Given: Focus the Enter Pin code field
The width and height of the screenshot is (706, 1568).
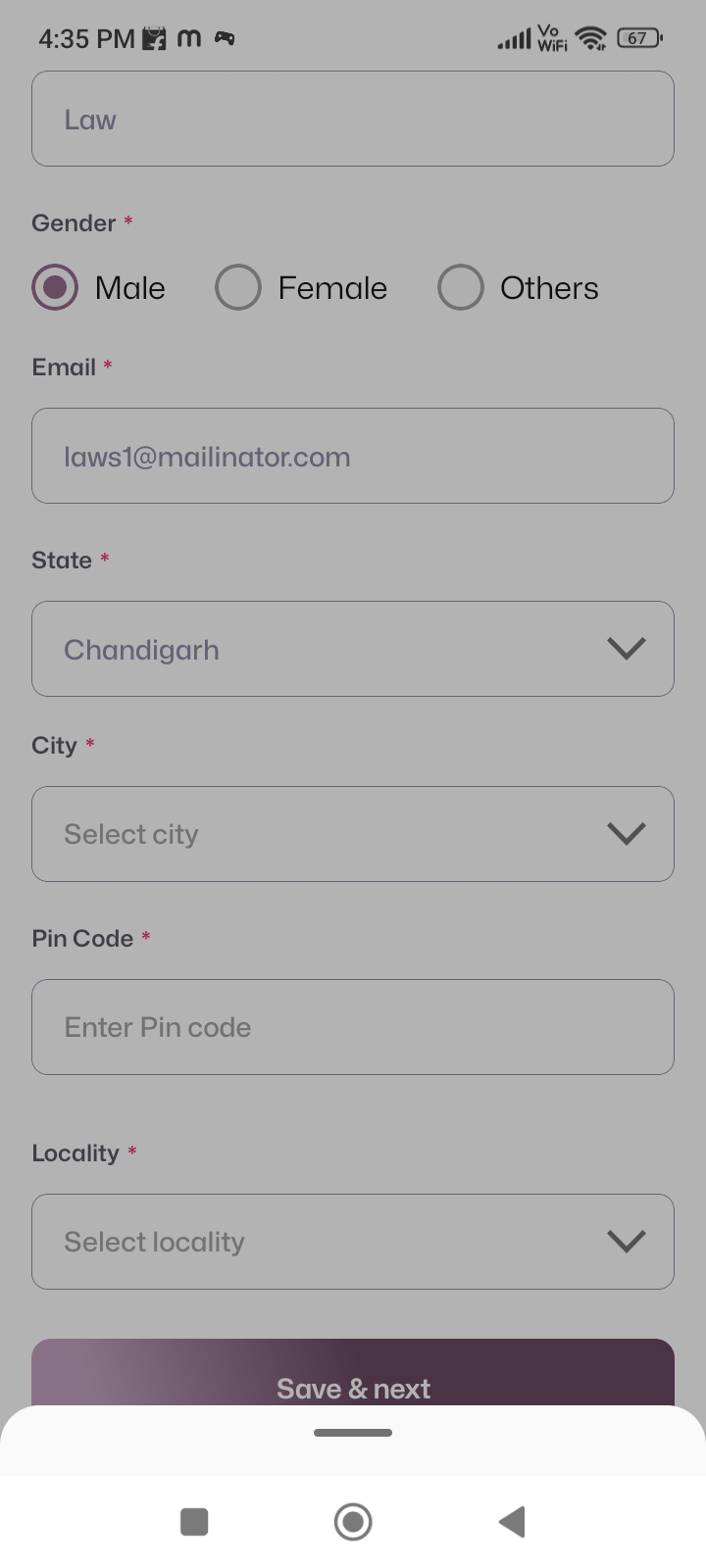Looking at the screenshot, I should [353, 1027].
